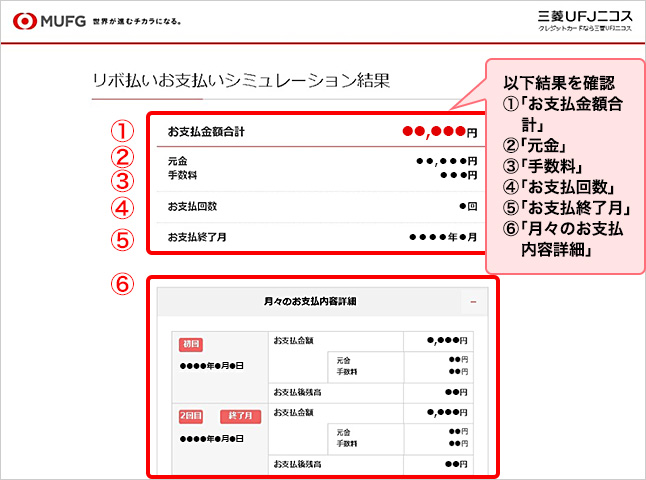Image resolution: width=646 pixels, height=480 pixels.
Task: Click the circled number ③ marker
Action: coord(121,181)
